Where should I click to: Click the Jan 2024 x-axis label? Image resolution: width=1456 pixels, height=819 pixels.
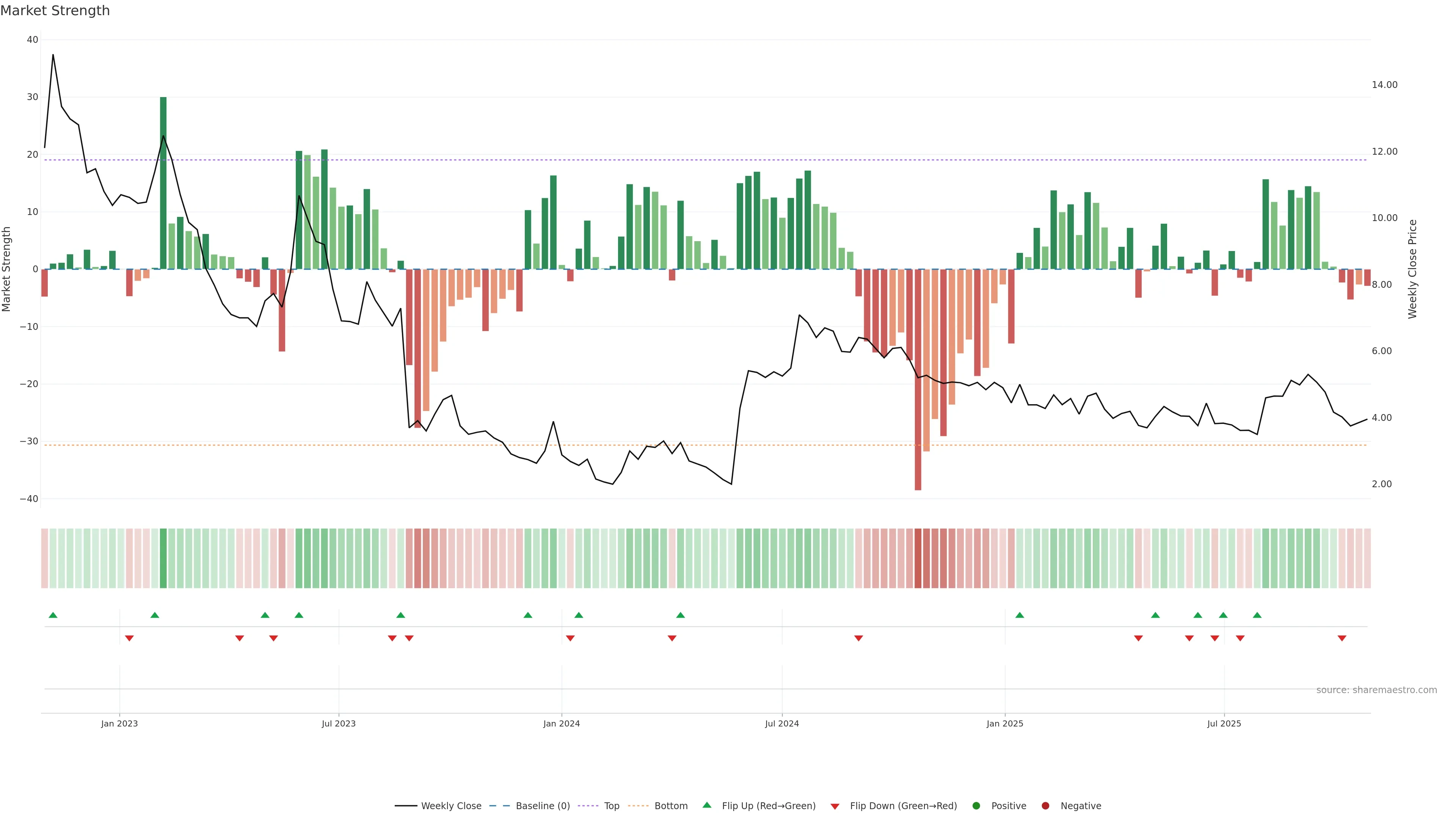point(561,723)
